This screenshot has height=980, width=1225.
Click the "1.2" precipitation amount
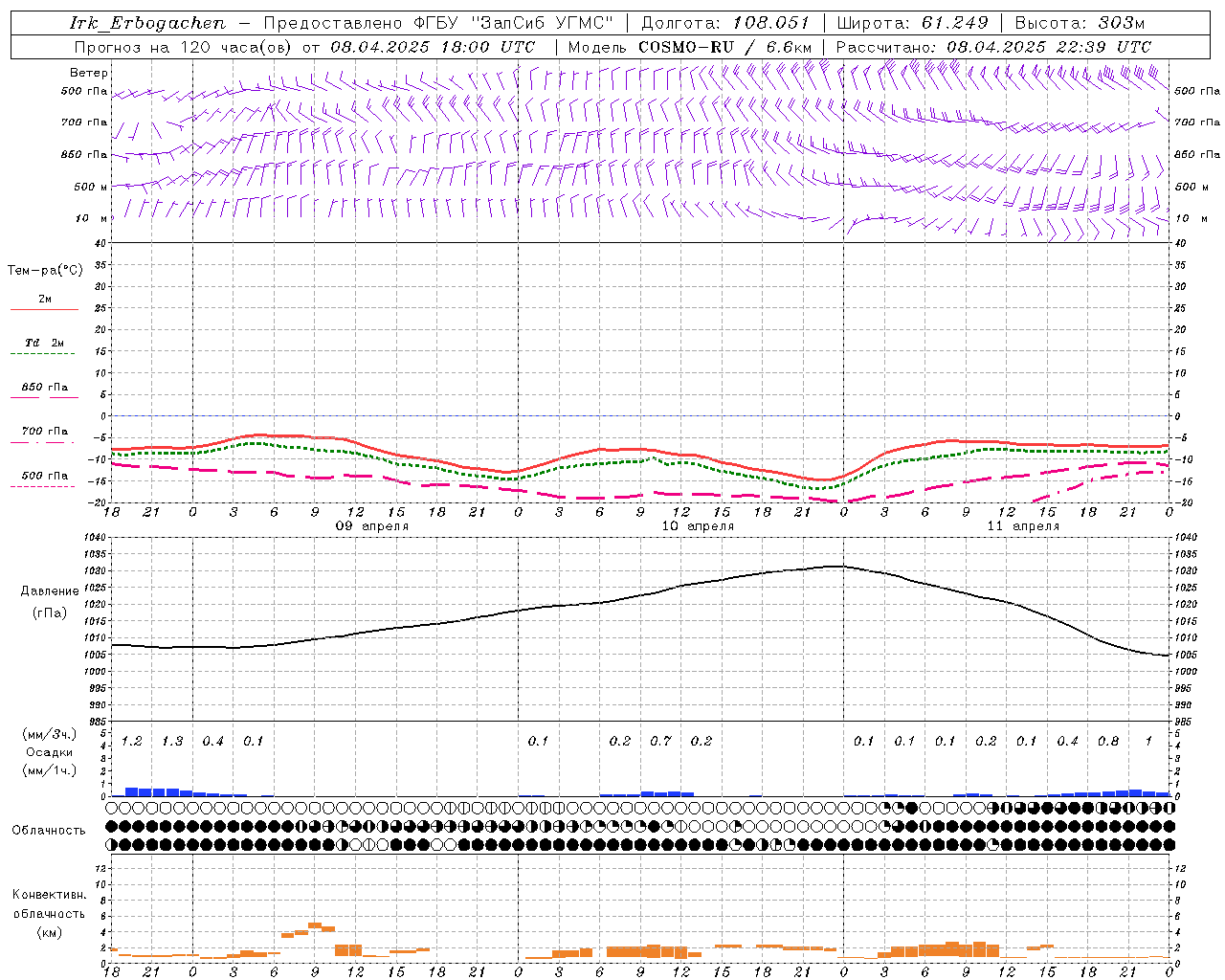coord(132,742)
